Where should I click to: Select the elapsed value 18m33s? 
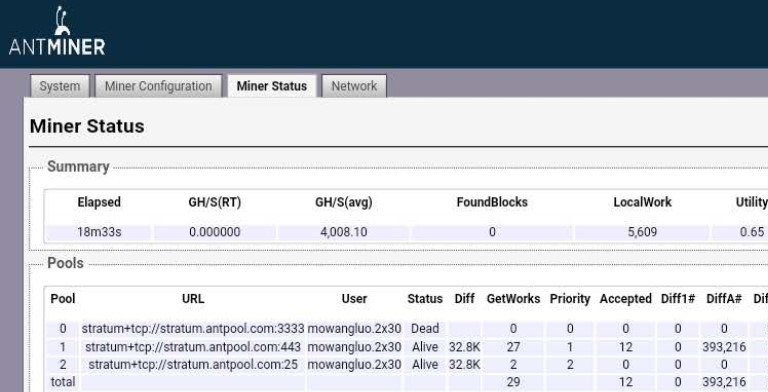(x=99, y=232)
